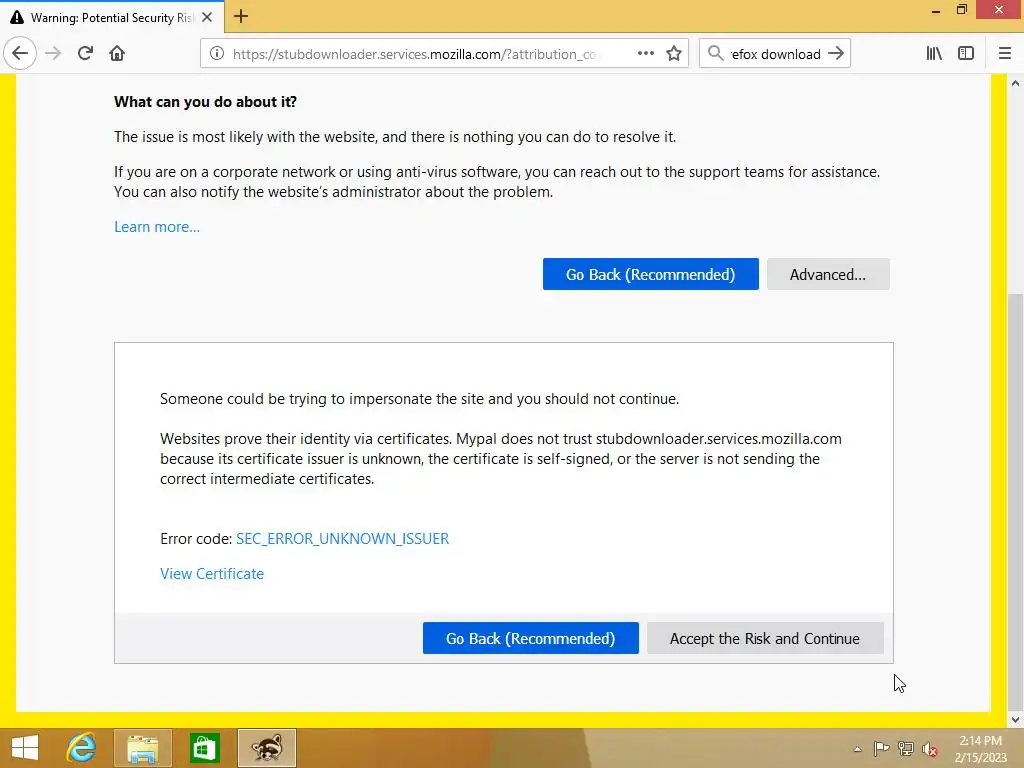Image resolution: width=1024 pixels, height=768 pixels.
Task: Open network status tray icon
Action: (x=906, y=748)
